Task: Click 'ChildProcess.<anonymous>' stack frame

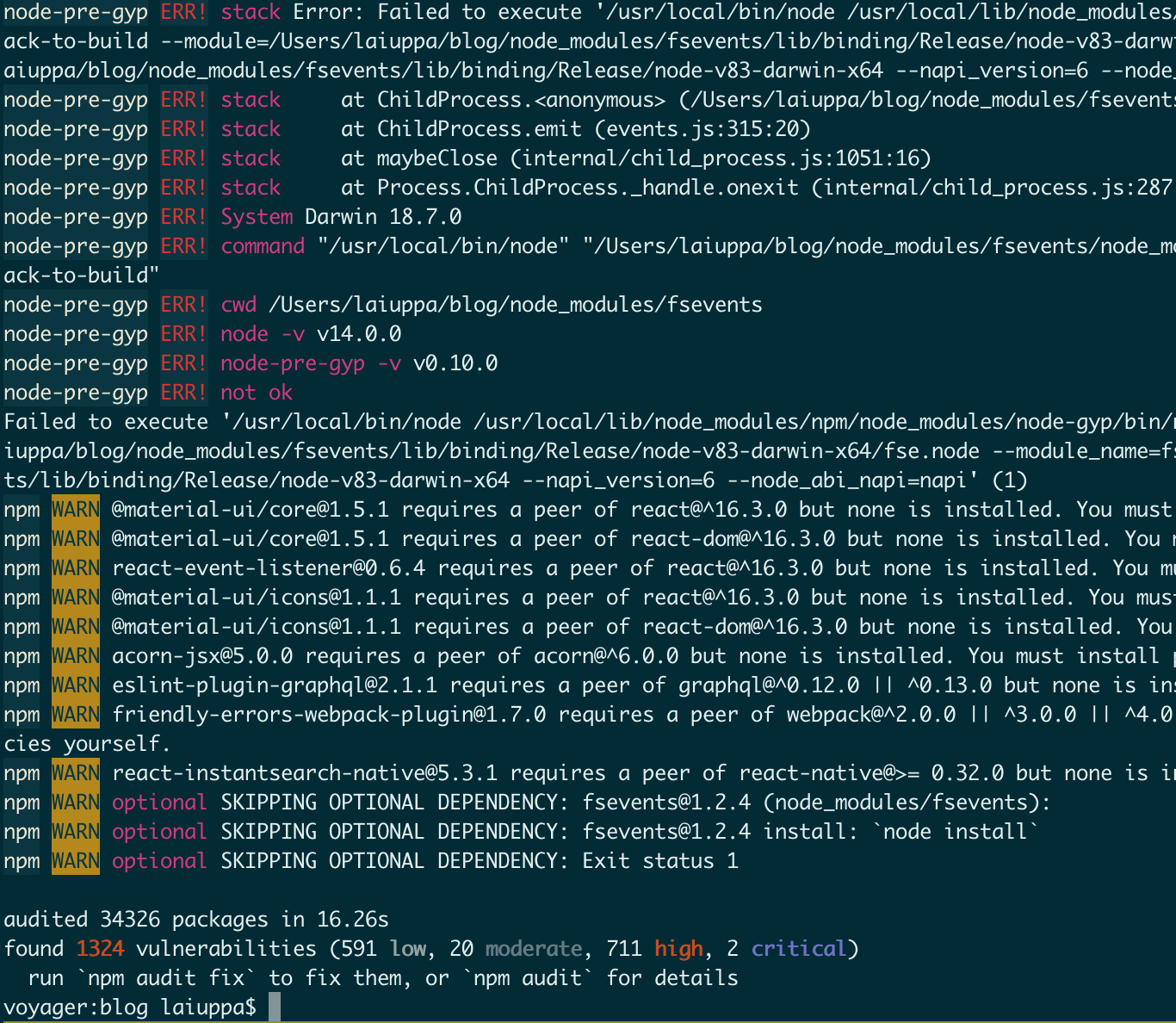Action: pyautogui.click(x=522, y=99)
